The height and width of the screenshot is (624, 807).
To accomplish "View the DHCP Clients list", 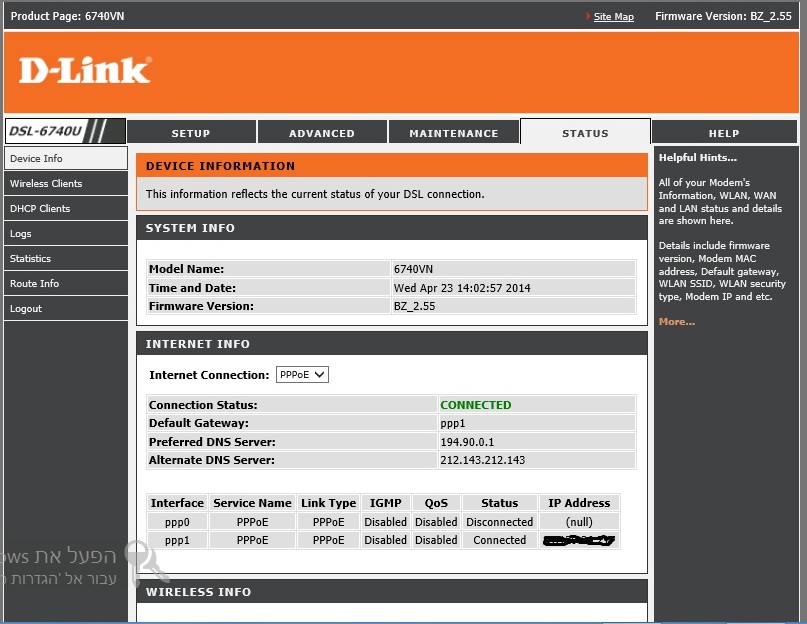I will pyautogui.click(x=40, y=208).
